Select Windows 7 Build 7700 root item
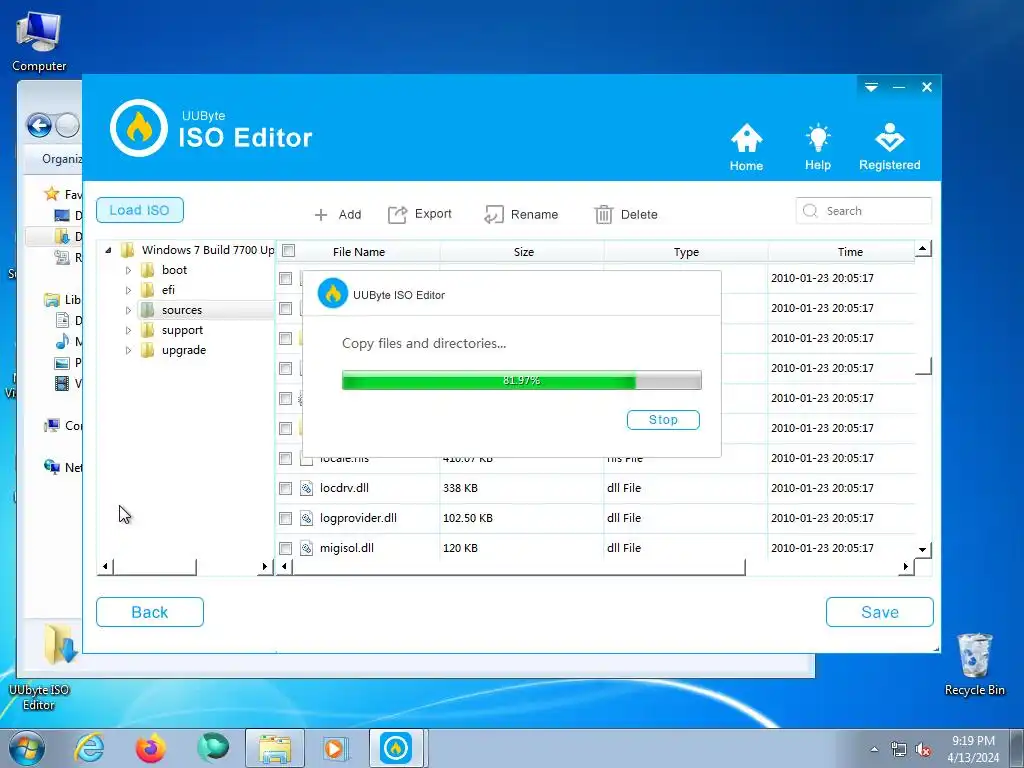The image size is (1024, 768). tap(208, 250)
